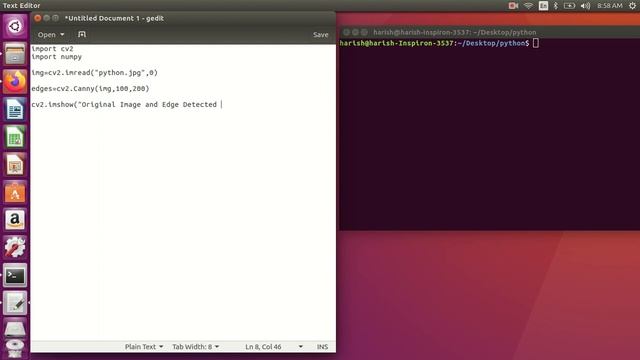Save the Untitled Document 1
The width and height of the screenshot is (640, 360).
[x=320, y=35]
